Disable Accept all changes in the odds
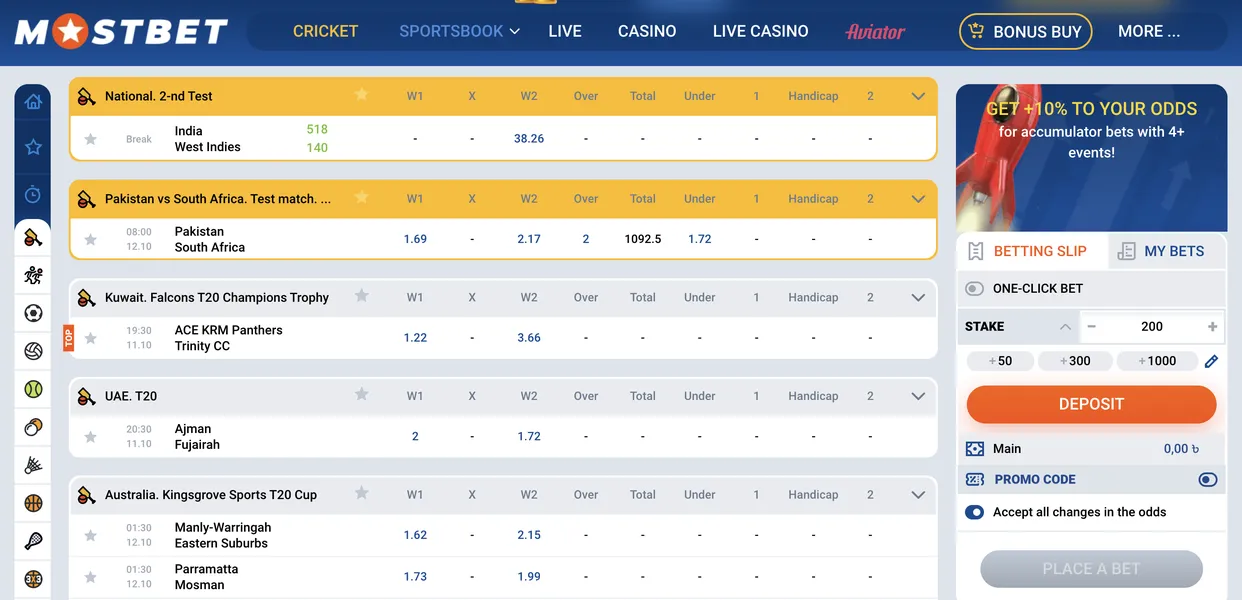1242x600 pixels. tap(974, 512)
